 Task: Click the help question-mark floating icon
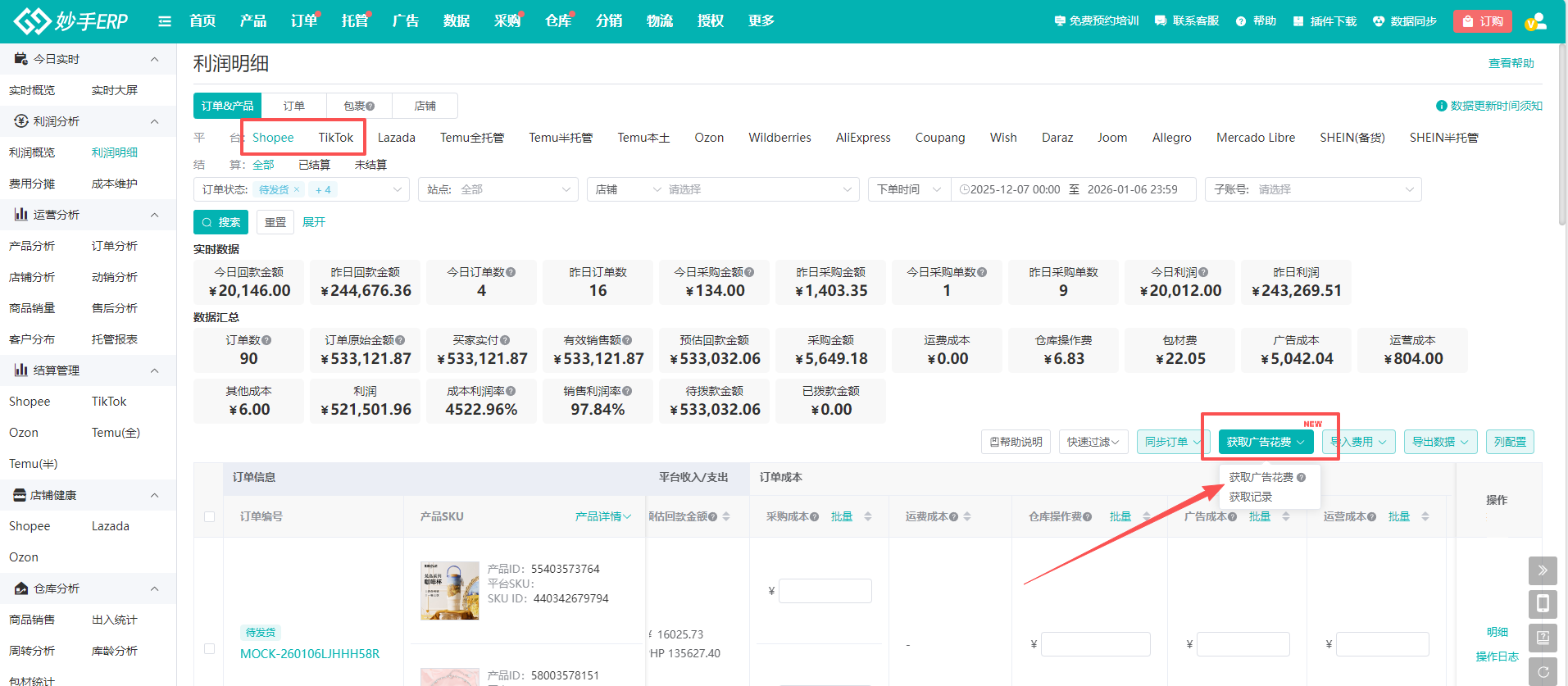[1542, 638]
